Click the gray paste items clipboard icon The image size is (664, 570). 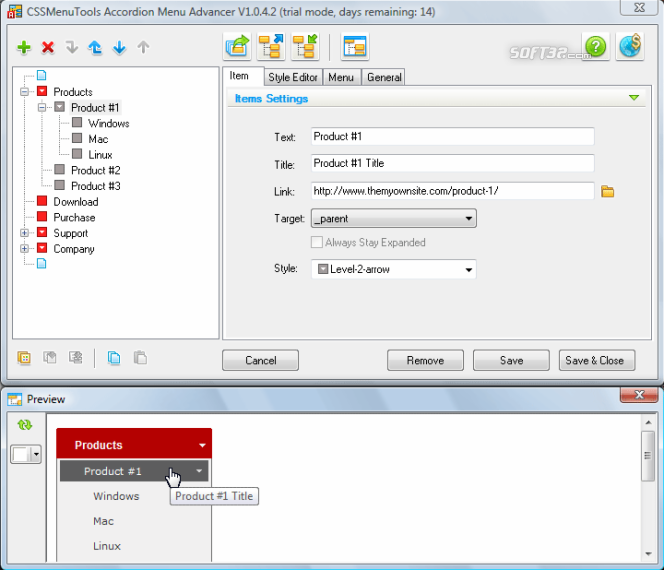(140, 358)
